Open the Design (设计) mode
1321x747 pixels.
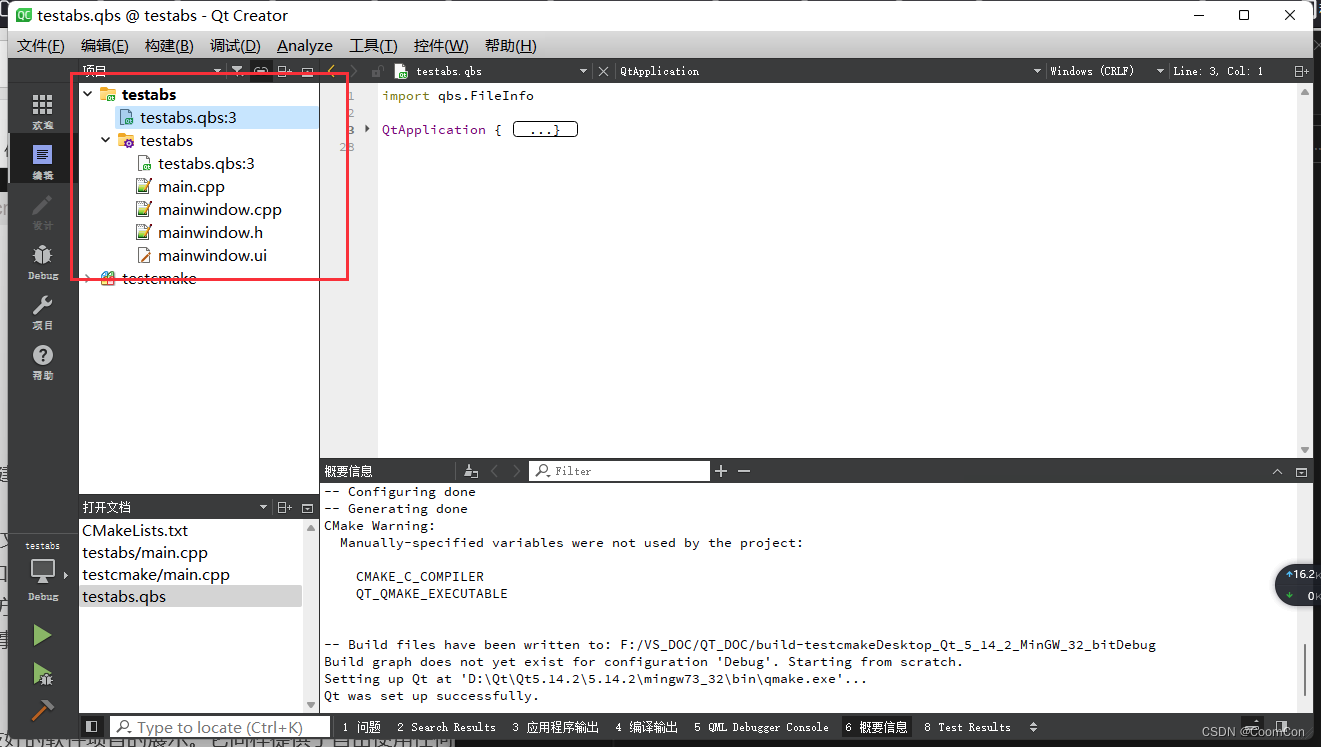pyautogui.click(x=42, y=212)
